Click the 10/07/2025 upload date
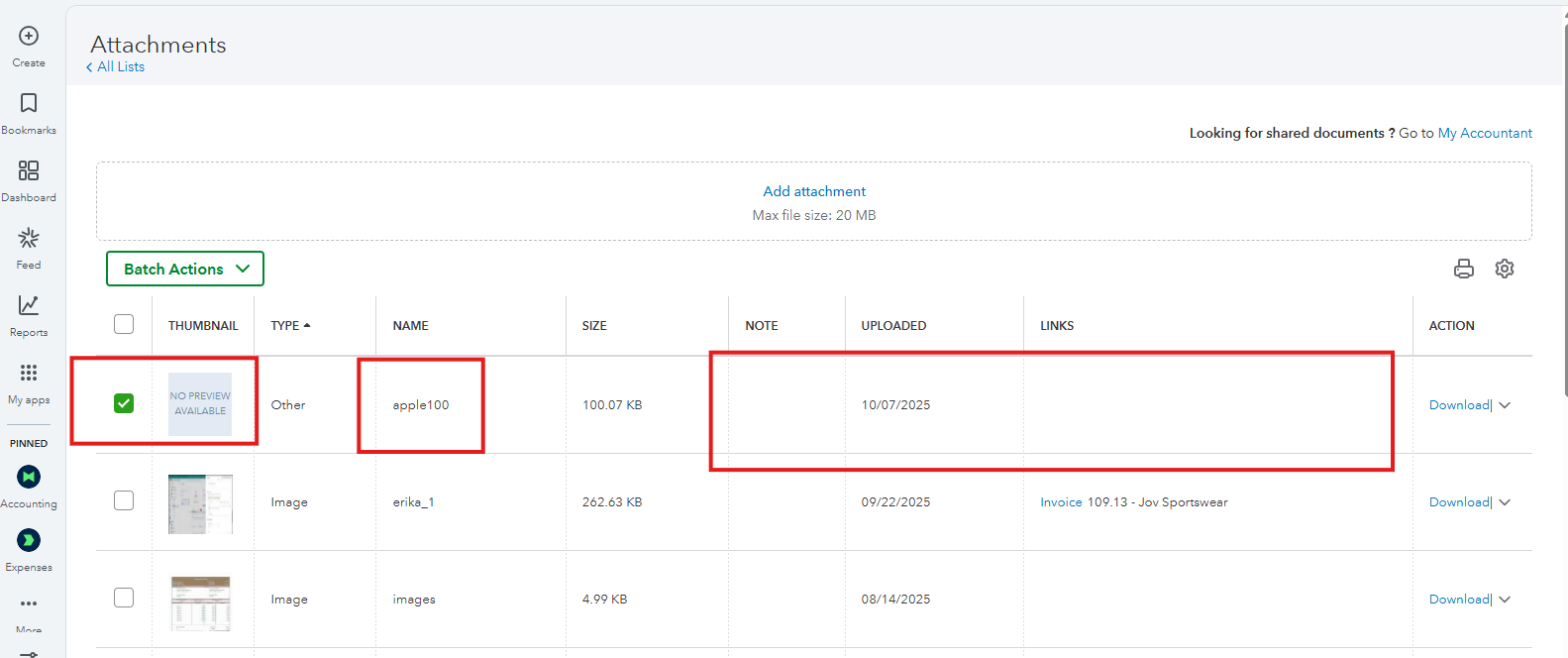Image resolution: width=1568 pixels, height=658 pixels. [x=895, y=404]
